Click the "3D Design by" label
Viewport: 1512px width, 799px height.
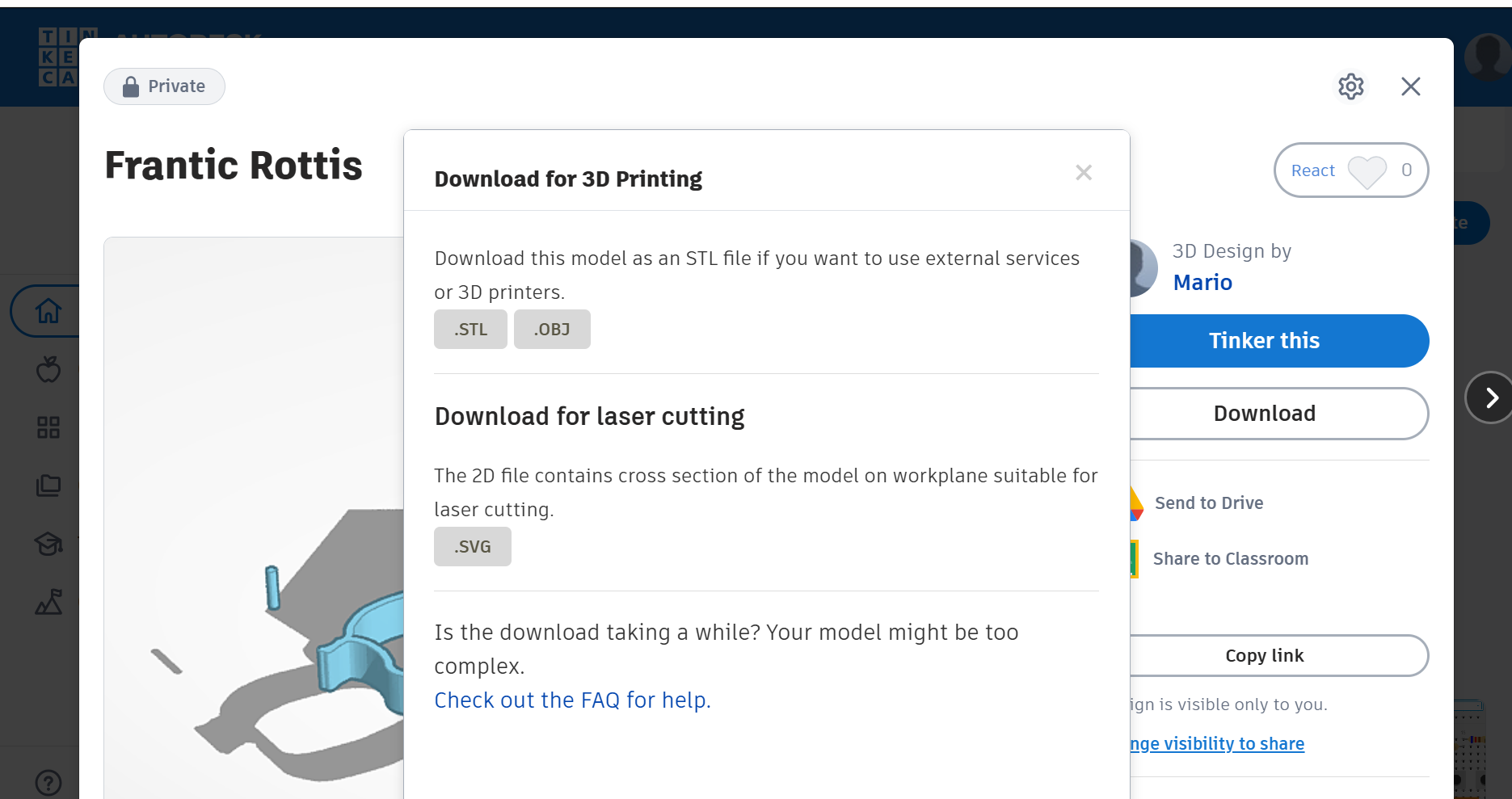click(1232, 251)
